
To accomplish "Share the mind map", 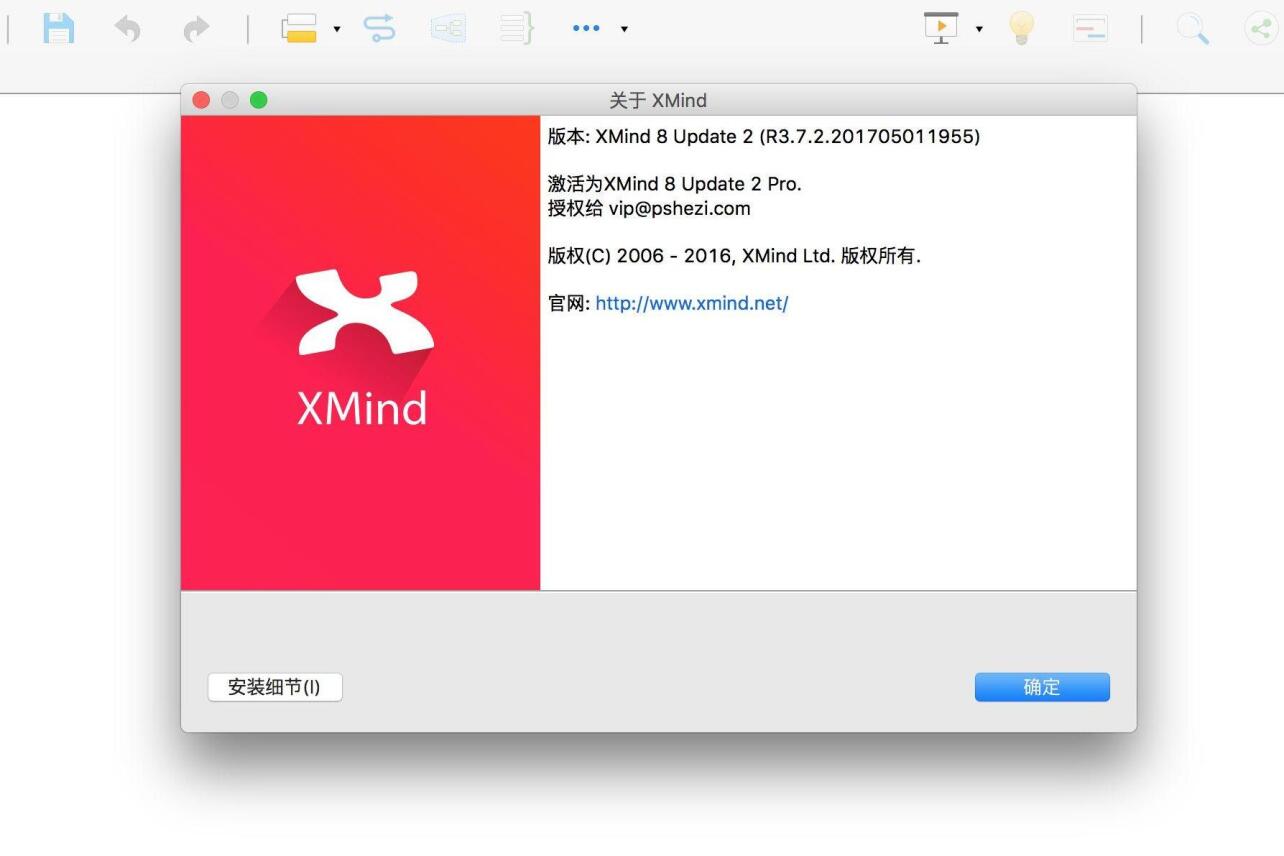I will click(1258, 28).
